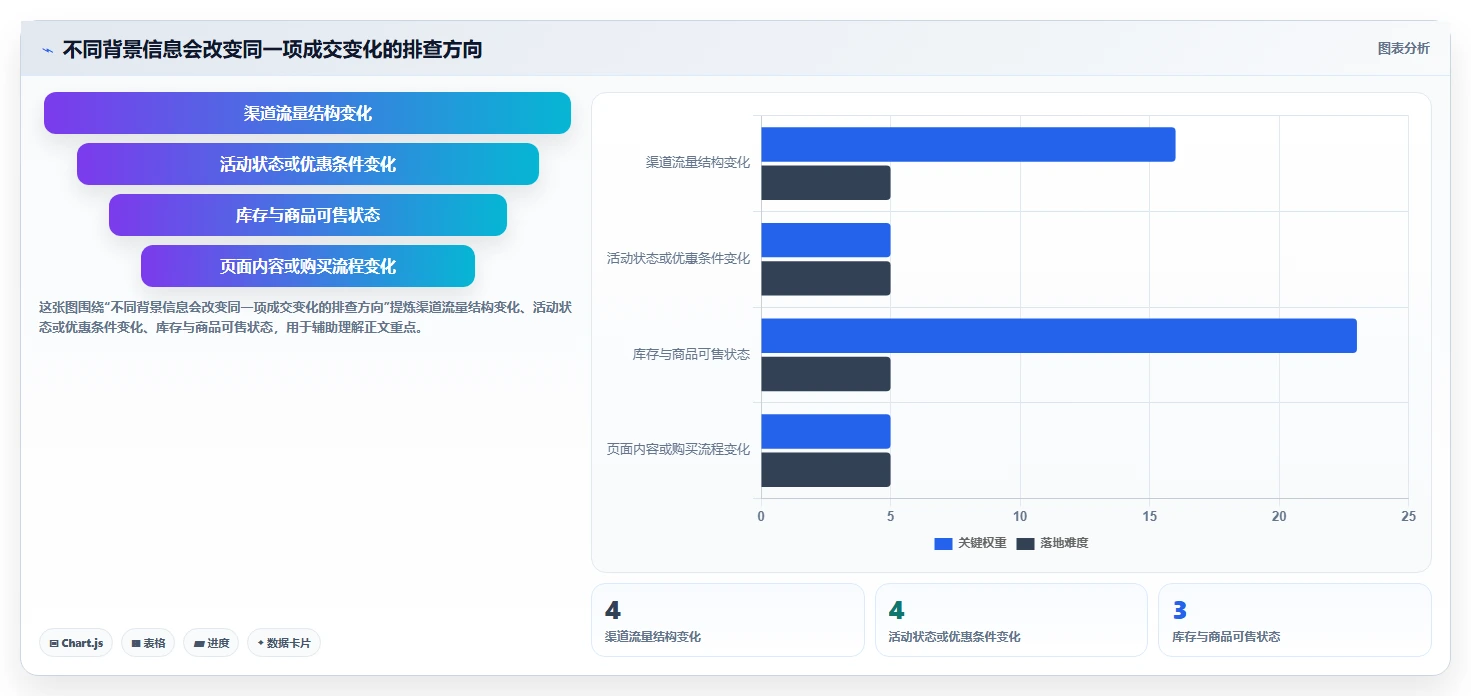Click the blue bar for 库存与商品可售状态
The width and height of the screenshot is (1471, 696).
tap(1059, 336)
